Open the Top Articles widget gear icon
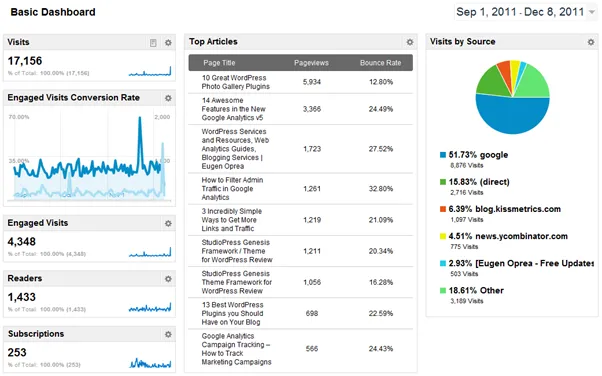This screenshot has height=376, width=602. point(410,42)
